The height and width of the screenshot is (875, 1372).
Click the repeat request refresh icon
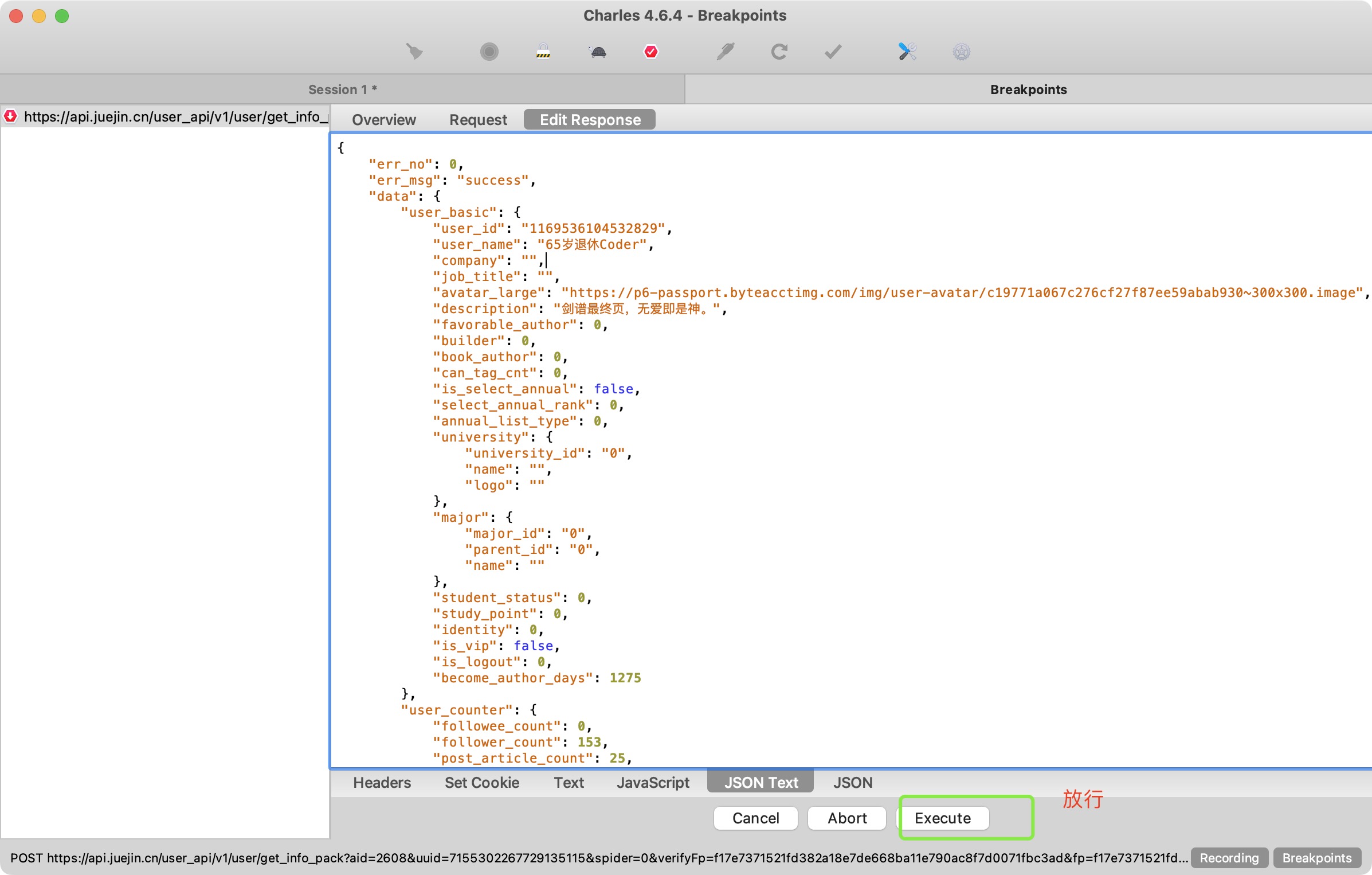[x=779, y=52]
